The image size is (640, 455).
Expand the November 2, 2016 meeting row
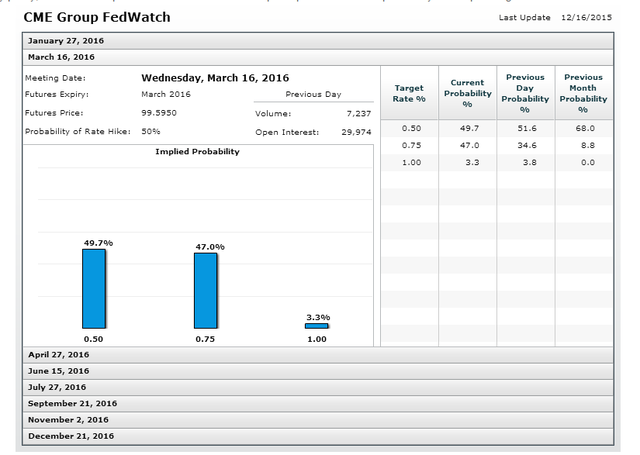click(318, 420)
